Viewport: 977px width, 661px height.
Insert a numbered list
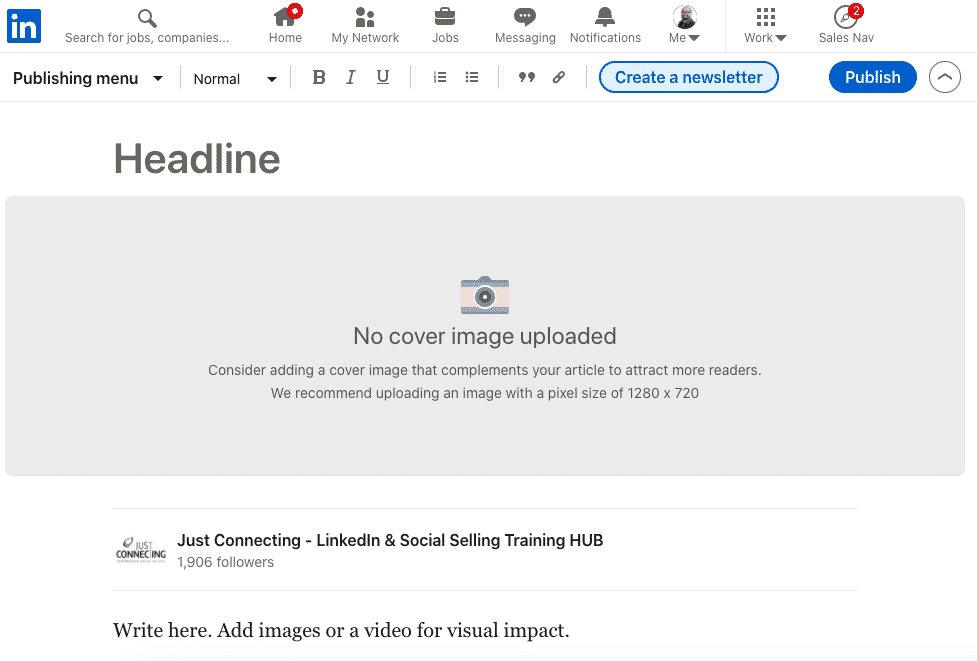[440, 78]
